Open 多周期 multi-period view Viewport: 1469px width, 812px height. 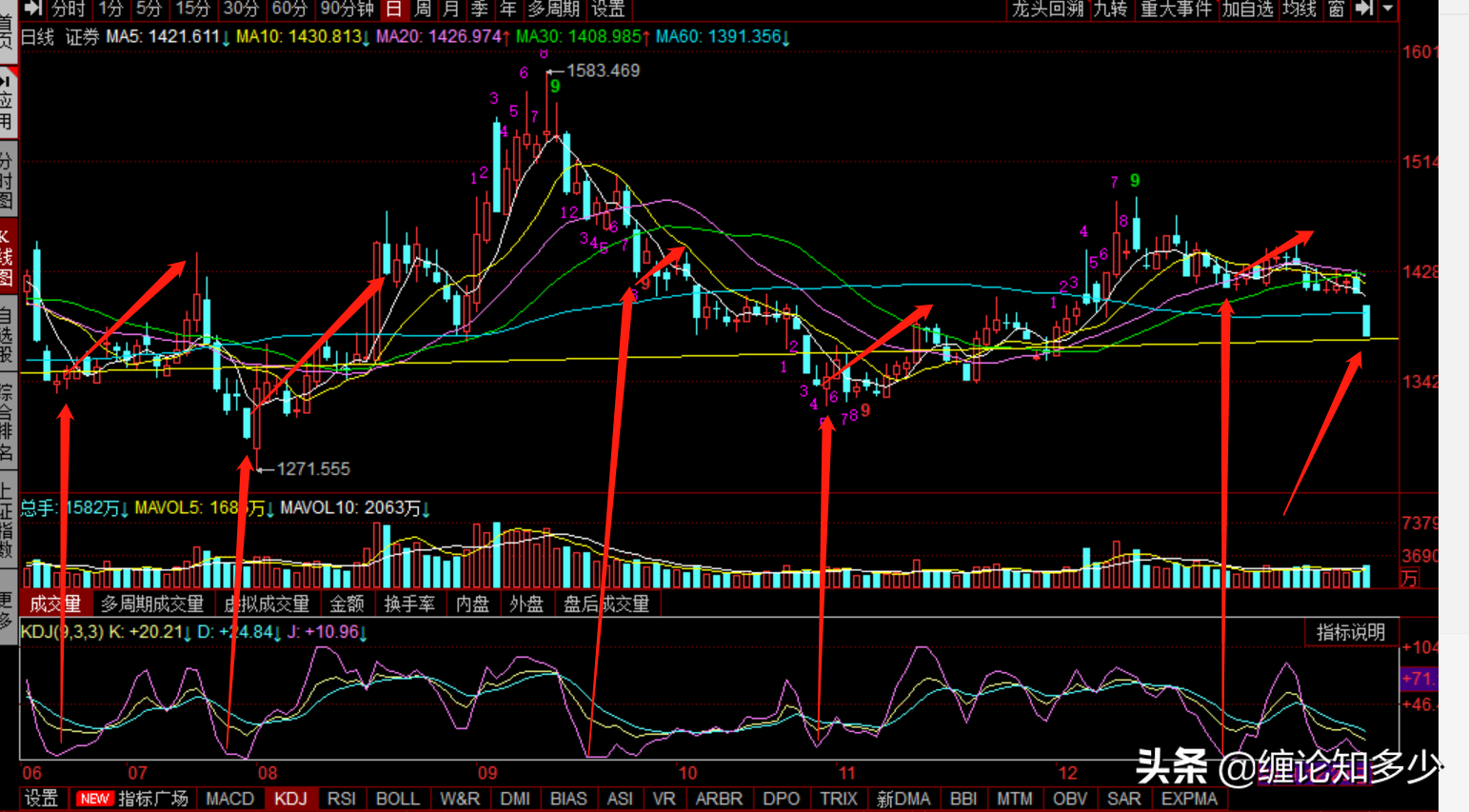[x=553, y=9]
